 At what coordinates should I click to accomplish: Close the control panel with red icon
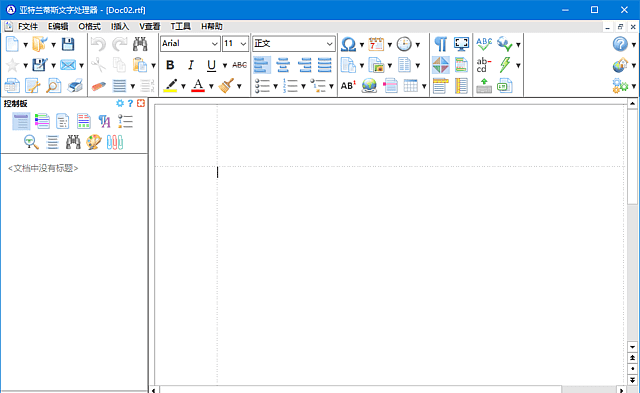pyautogui.click(x=141, y=103)
